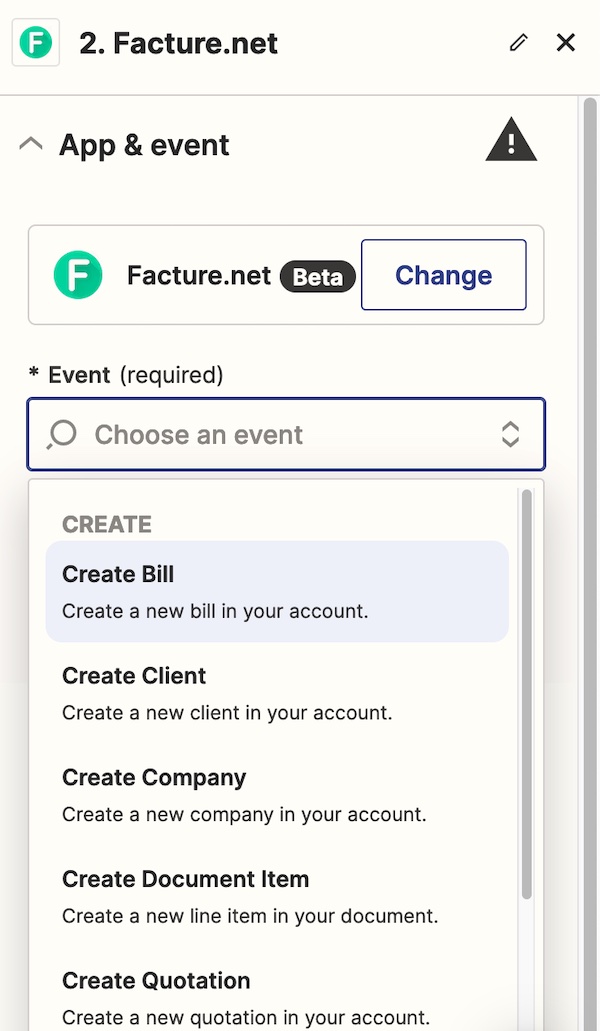Open the Choose an event field
Image resolution: width=600 pixels, height=1031 pixels.
tap(286, 434)
